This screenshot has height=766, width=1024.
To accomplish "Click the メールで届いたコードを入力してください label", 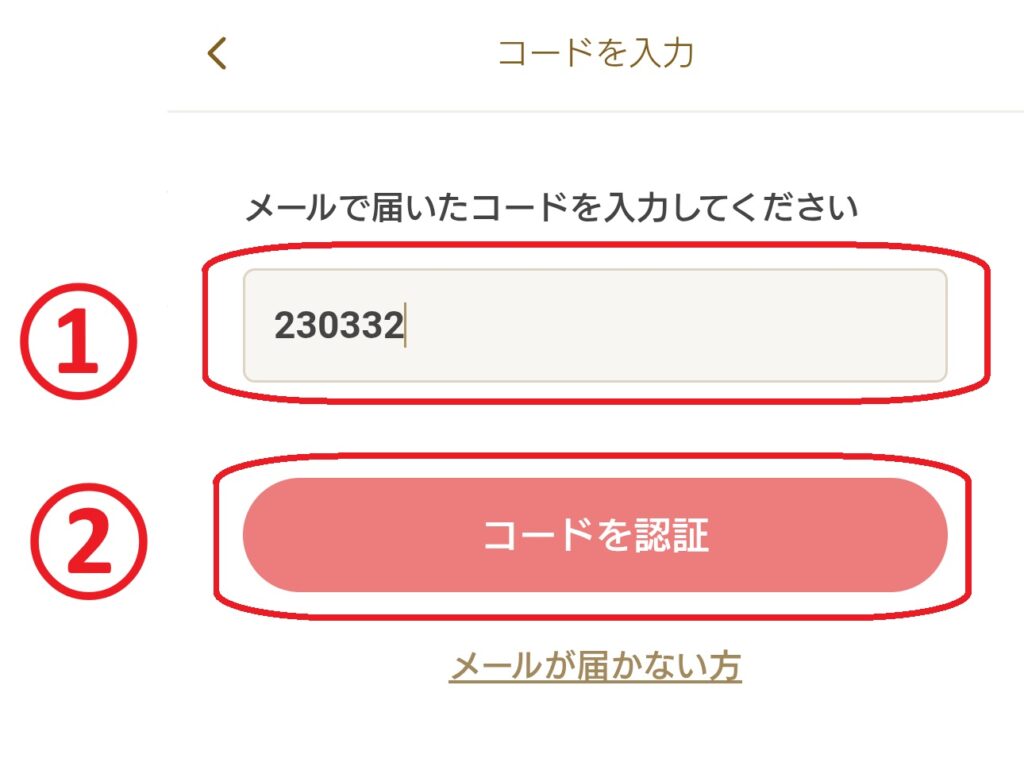I will [x=551, y=209].
